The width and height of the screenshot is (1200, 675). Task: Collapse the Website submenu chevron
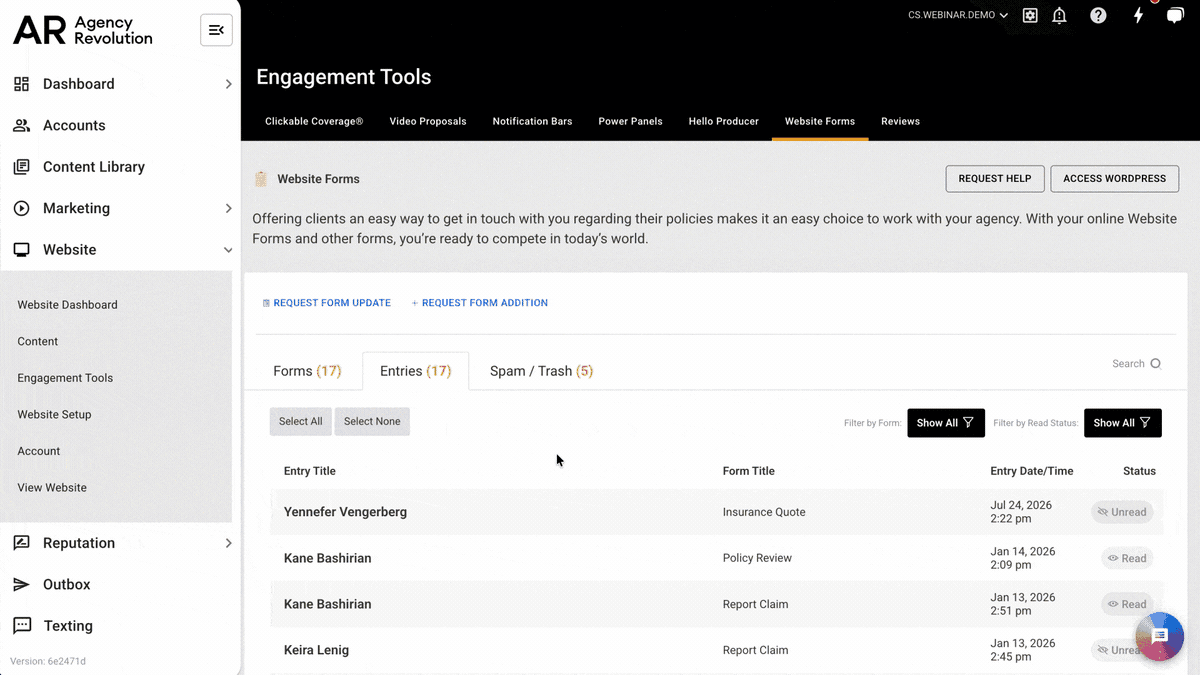(228, 250)
